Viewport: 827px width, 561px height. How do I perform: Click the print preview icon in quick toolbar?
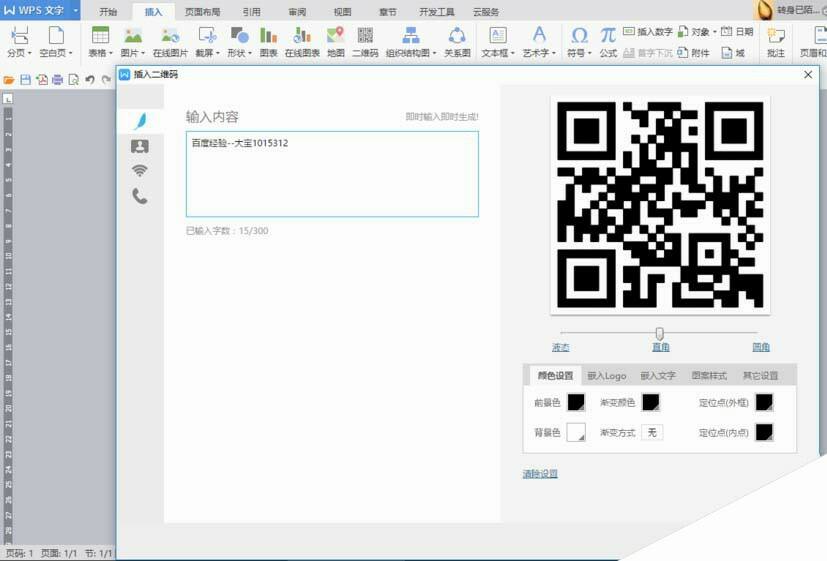73,80
